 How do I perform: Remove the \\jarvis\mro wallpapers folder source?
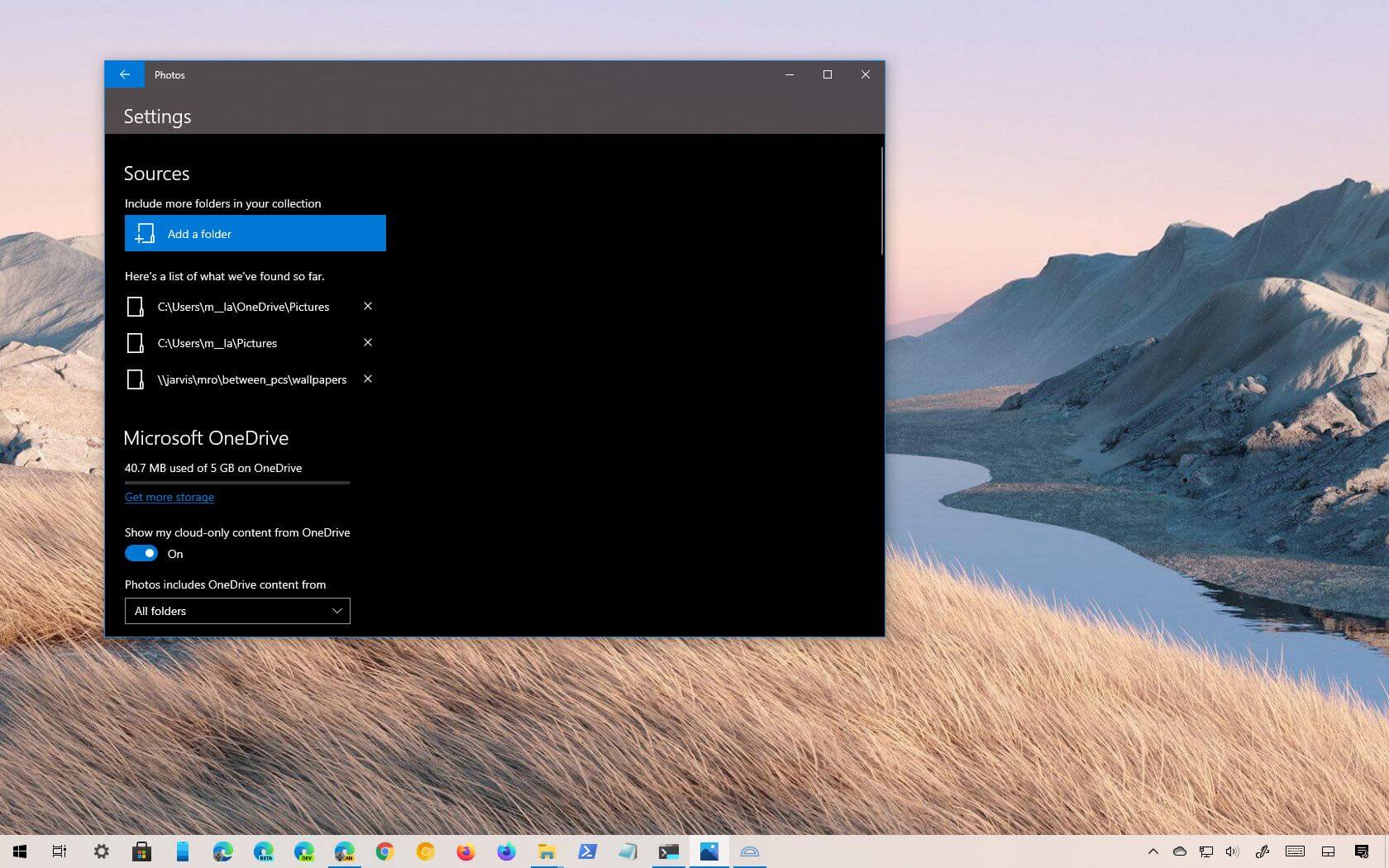pyautogui.click(x=368, y=379)
